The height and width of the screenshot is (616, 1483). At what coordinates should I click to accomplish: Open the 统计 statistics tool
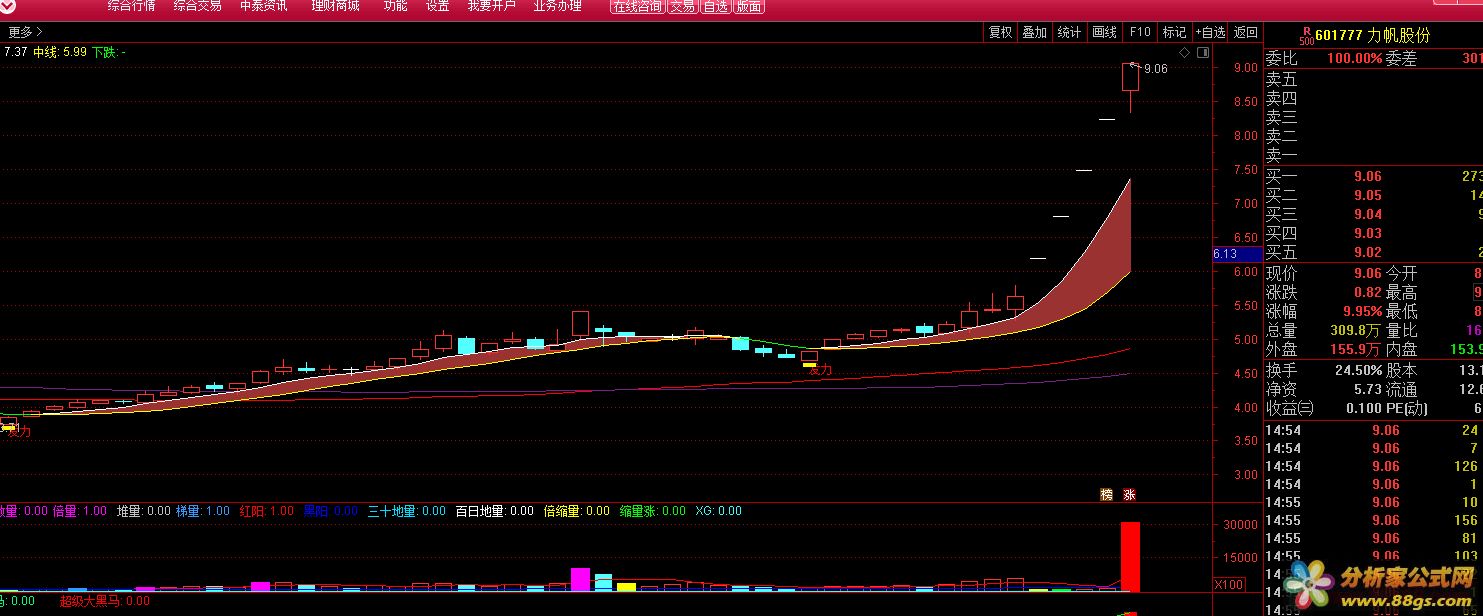coord(1069,32)
